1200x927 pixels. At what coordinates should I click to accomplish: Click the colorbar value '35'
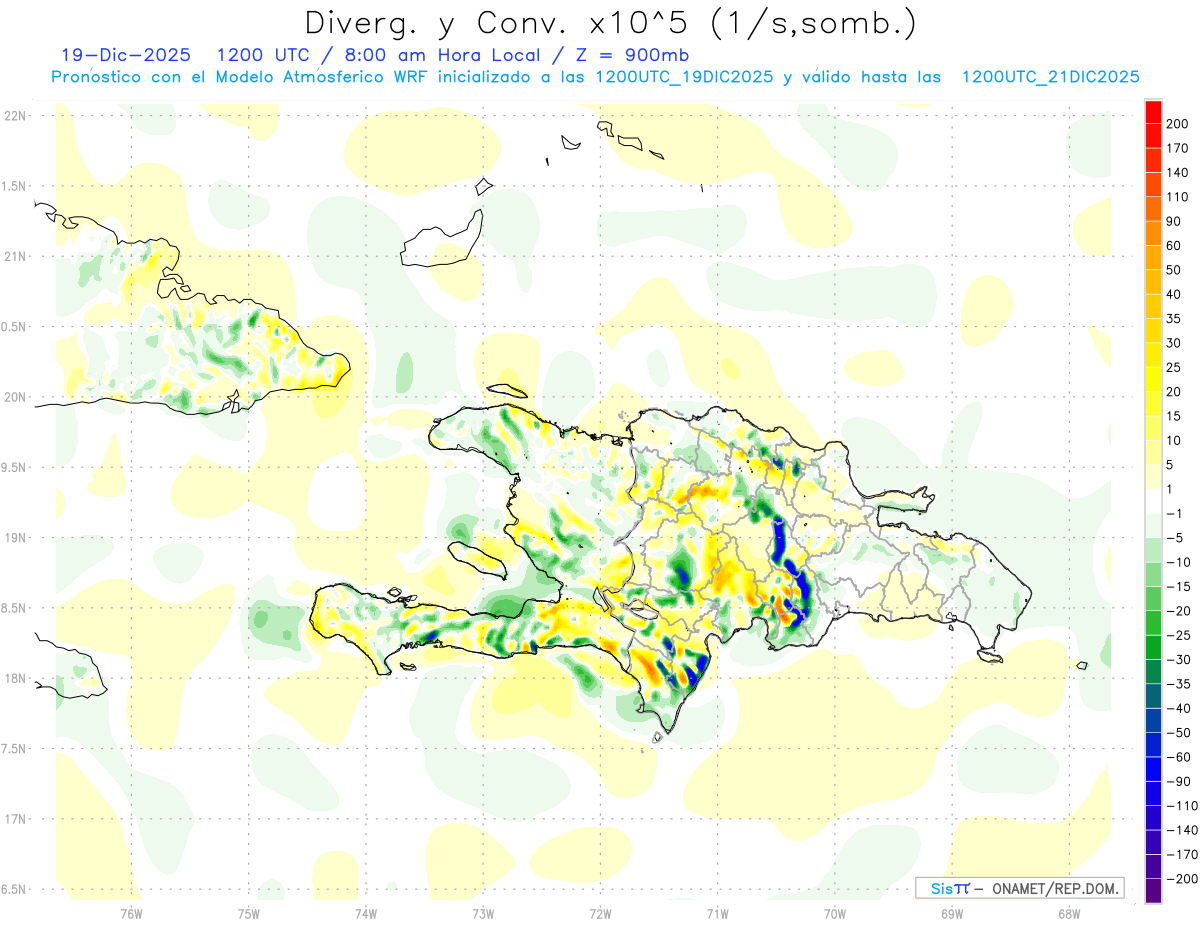pos(1173,318)
